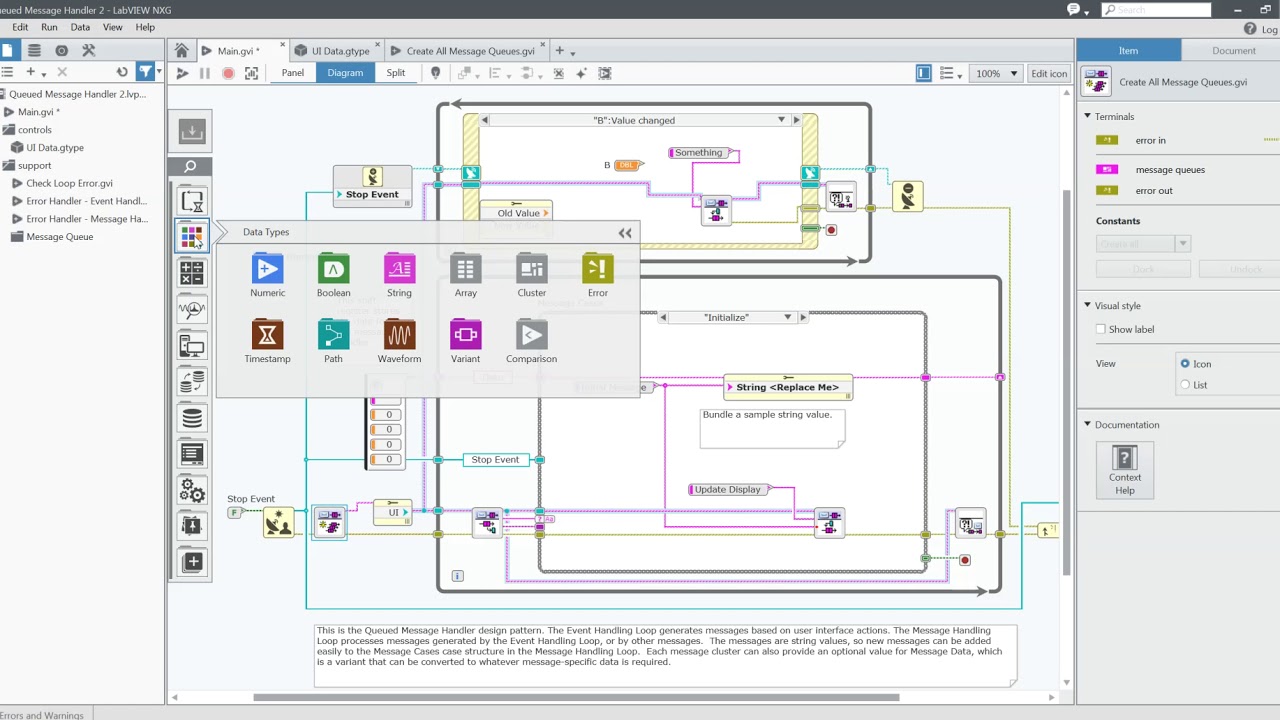1280x720 pixels.
Task: Collapse the Terminals section
Action: click(x=1087, y=117)
